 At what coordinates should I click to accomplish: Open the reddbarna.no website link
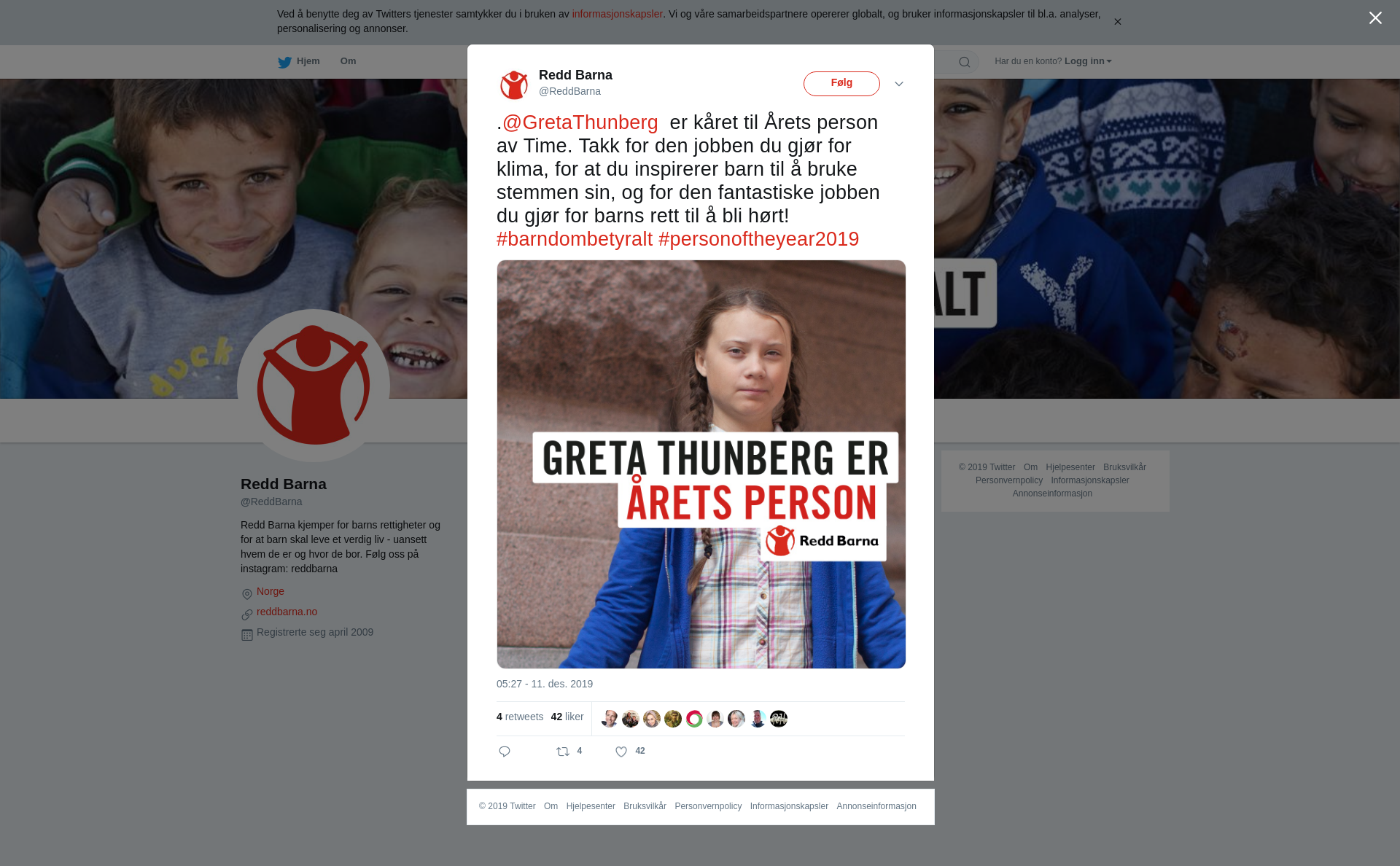(x=287, y=612)
